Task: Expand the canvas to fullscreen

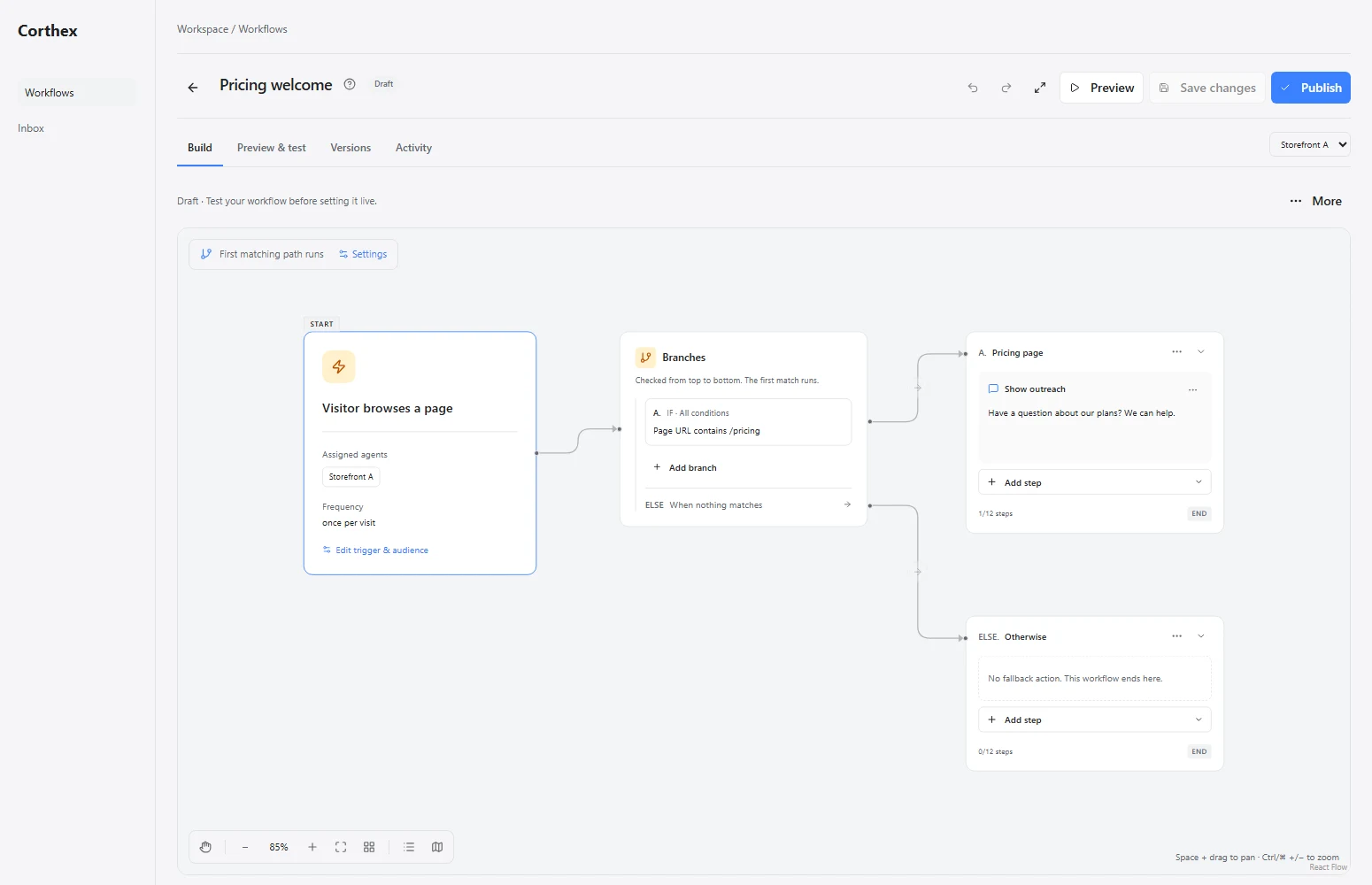Action: pyautogui.click(x=1040, y=88)
